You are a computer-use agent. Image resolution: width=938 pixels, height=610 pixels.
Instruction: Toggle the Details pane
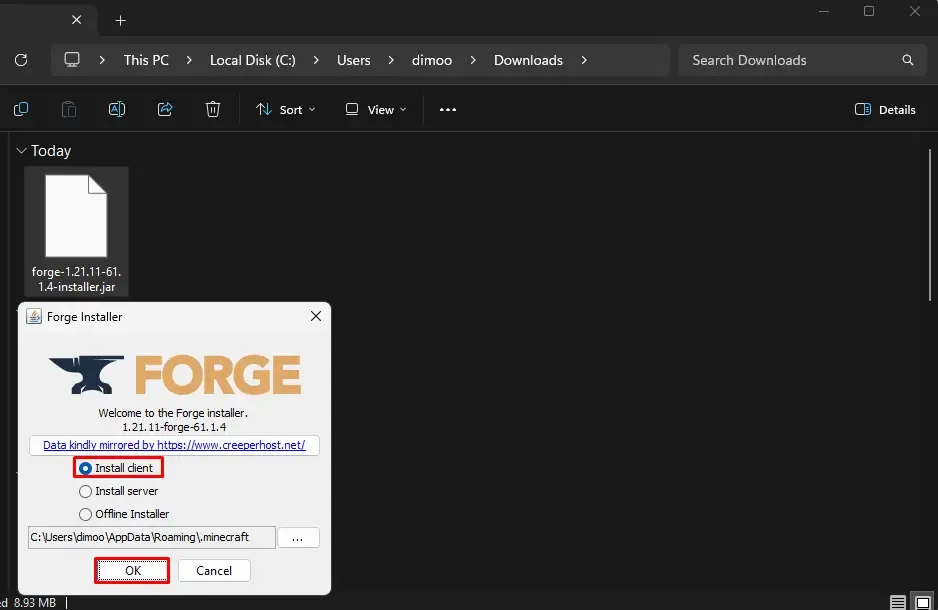[x=885, y=109]
